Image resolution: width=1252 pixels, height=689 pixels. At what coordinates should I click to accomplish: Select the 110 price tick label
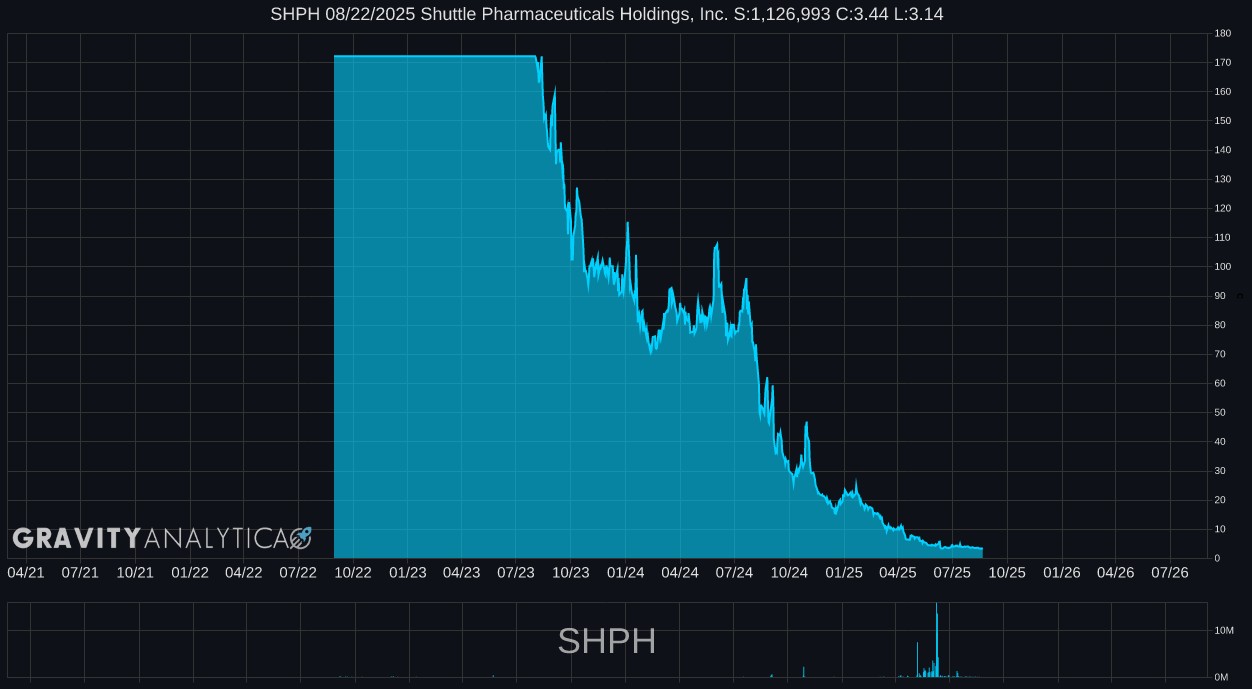point(1222,238)
